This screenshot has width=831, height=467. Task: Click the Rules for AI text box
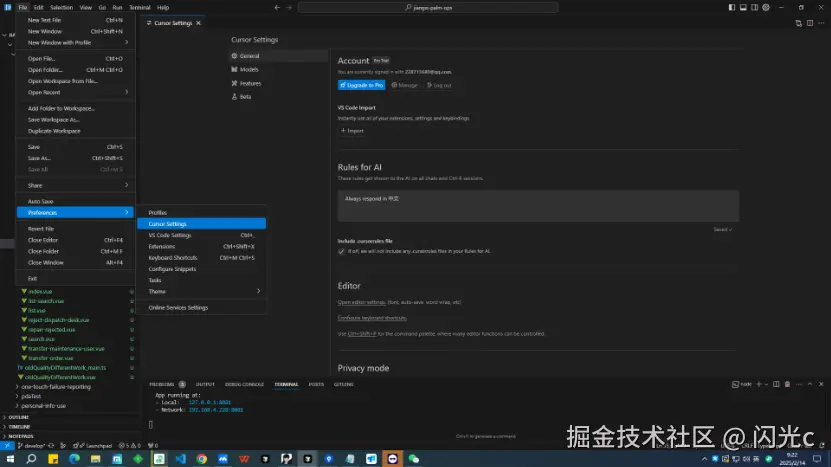tap(538, 206)
